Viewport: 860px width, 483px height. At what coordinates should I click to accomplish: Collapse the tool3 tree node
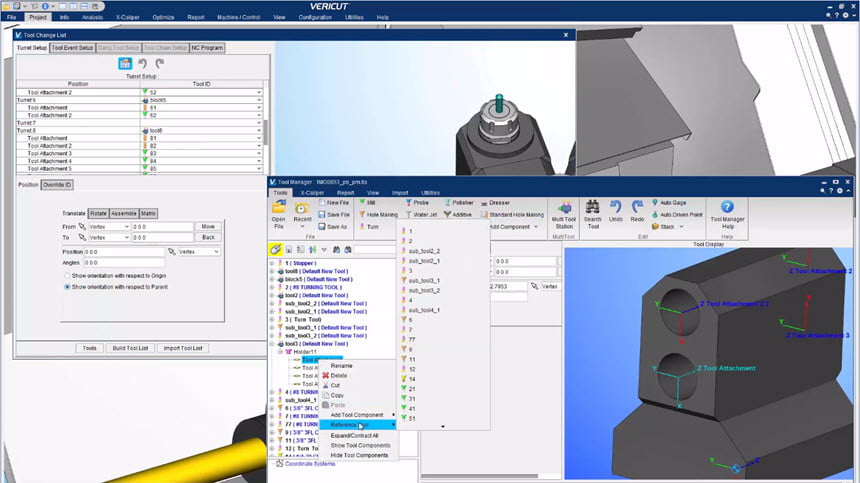tap(271, 344)
